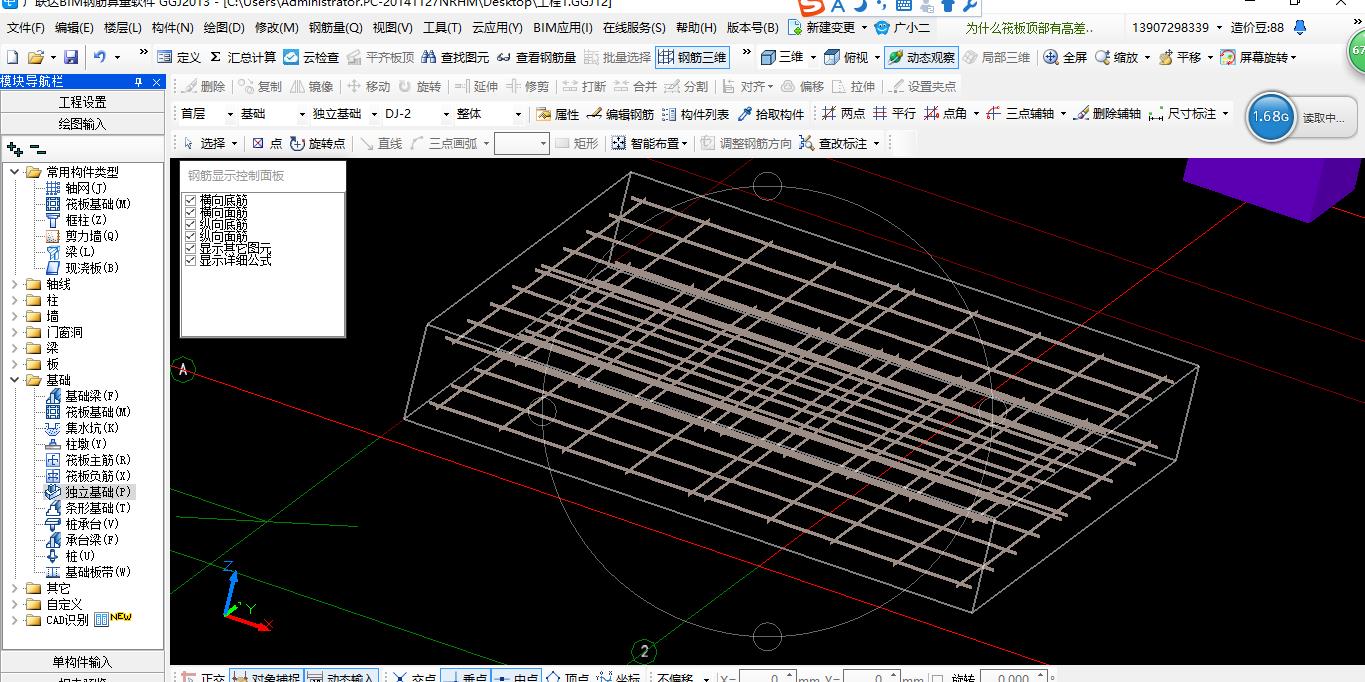The image size is (1365, 682).
Task: Open 构件列表 component list
Action: pyautogui.click(x=695, y=114)
